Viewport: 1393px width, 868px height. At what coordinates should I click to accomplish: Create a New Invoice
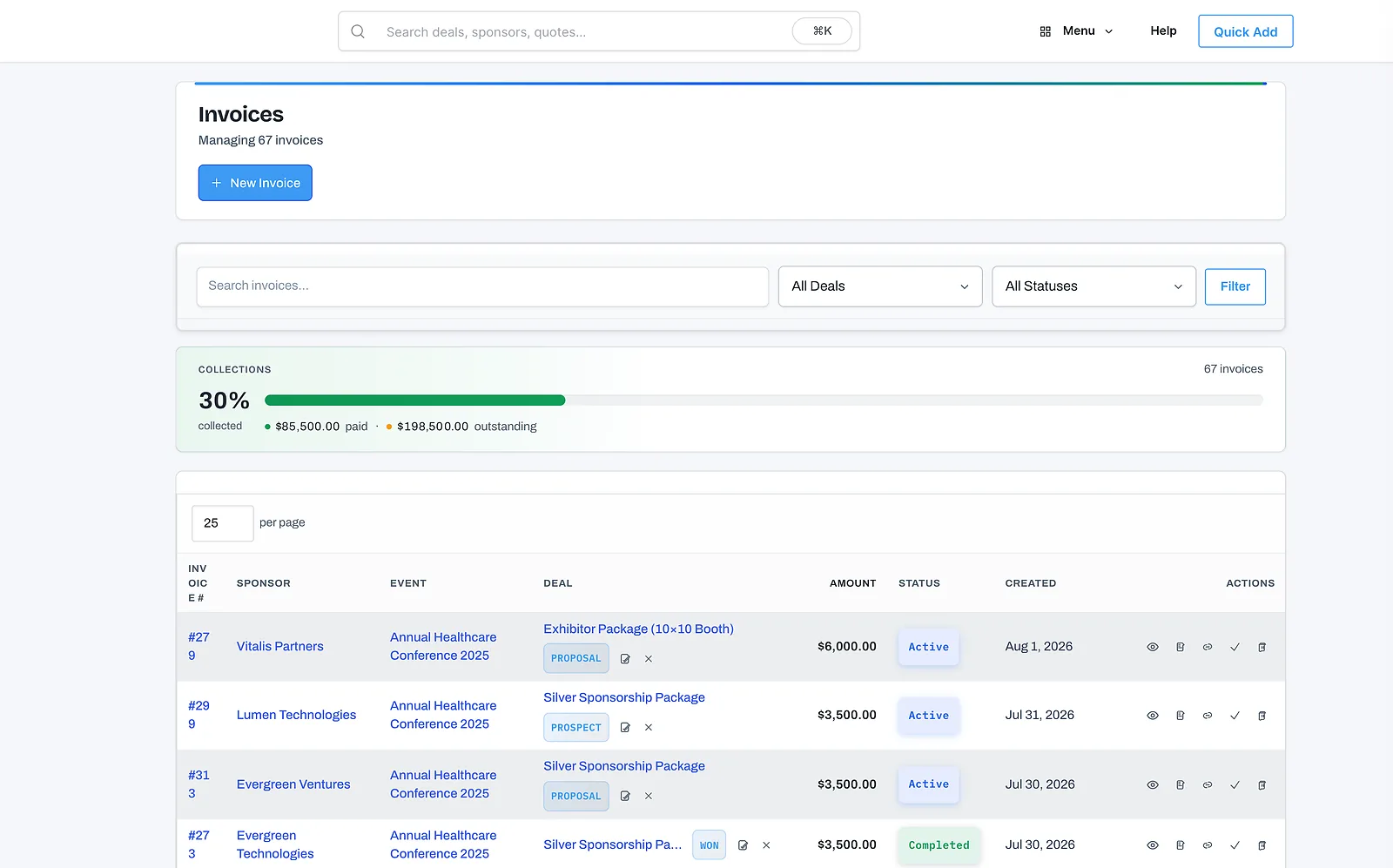point(255,183)
